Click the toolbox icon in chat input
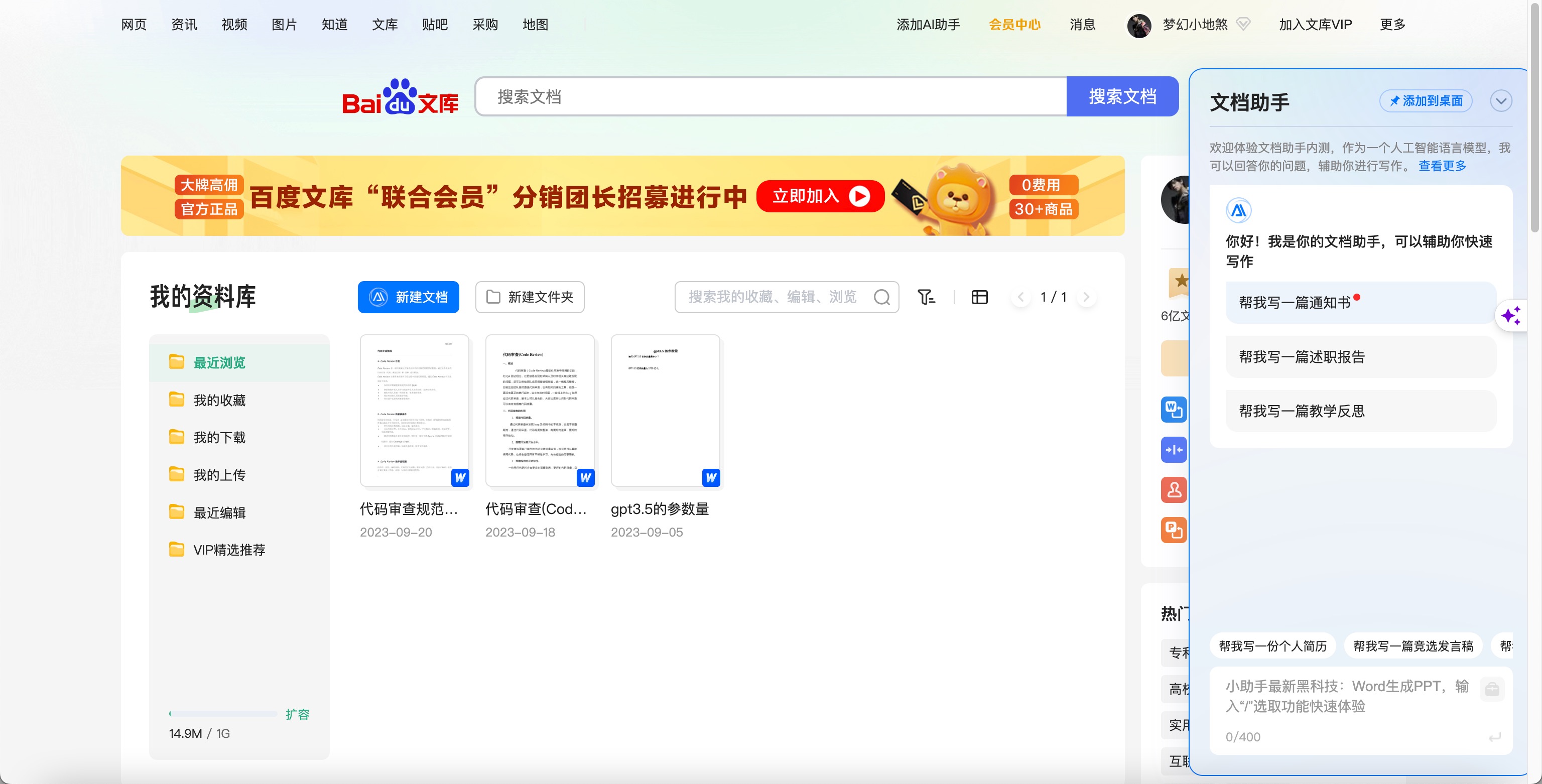The image size is (1542, 784). [x=1492, y=690]
